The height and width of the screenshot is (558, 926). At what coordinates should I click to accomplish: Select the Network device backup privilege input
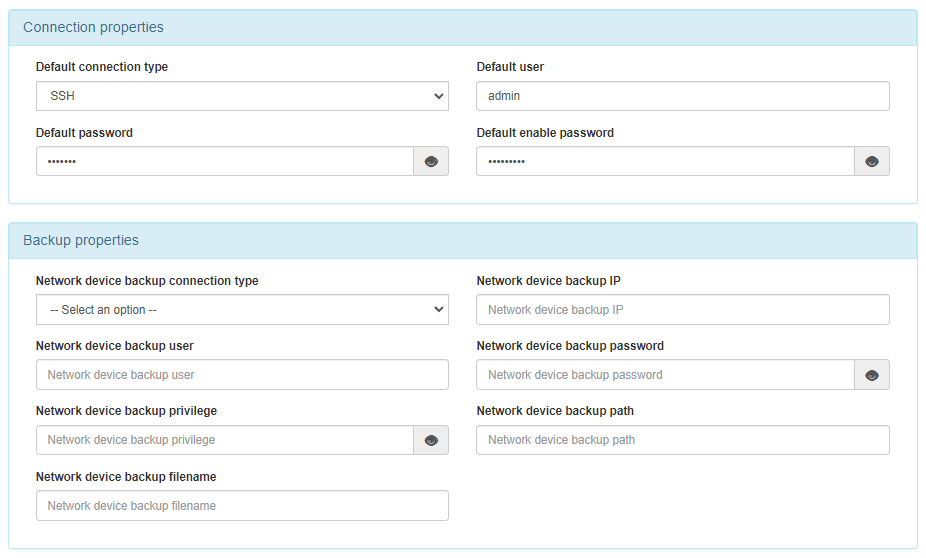[225, 440]
